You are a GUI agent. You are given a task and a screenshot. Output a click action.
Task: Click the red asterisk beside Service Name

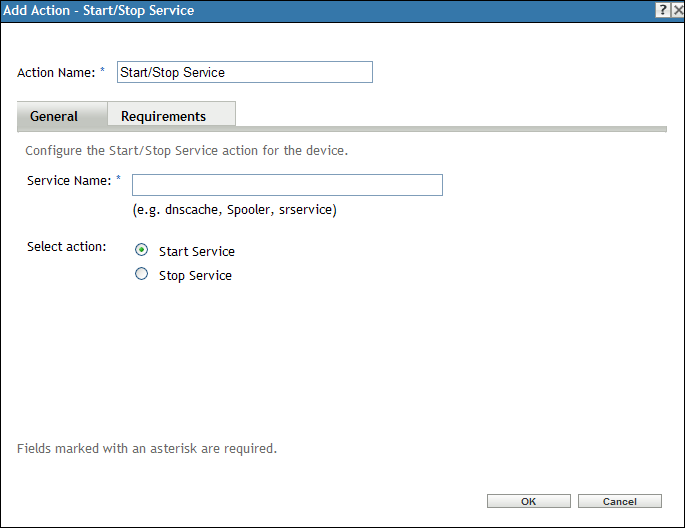119,179
